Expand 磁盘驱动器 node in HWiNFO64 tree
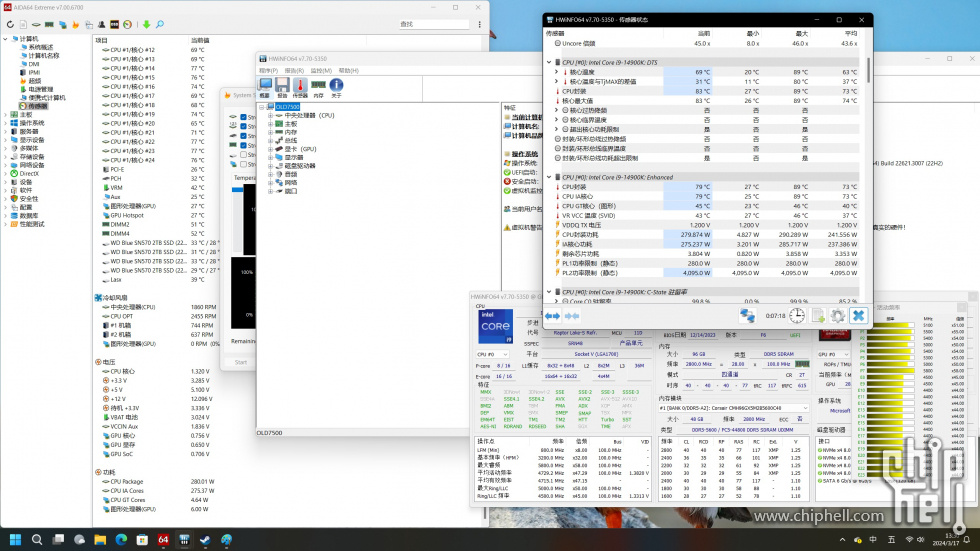980x551 pixels. (271, 166)
